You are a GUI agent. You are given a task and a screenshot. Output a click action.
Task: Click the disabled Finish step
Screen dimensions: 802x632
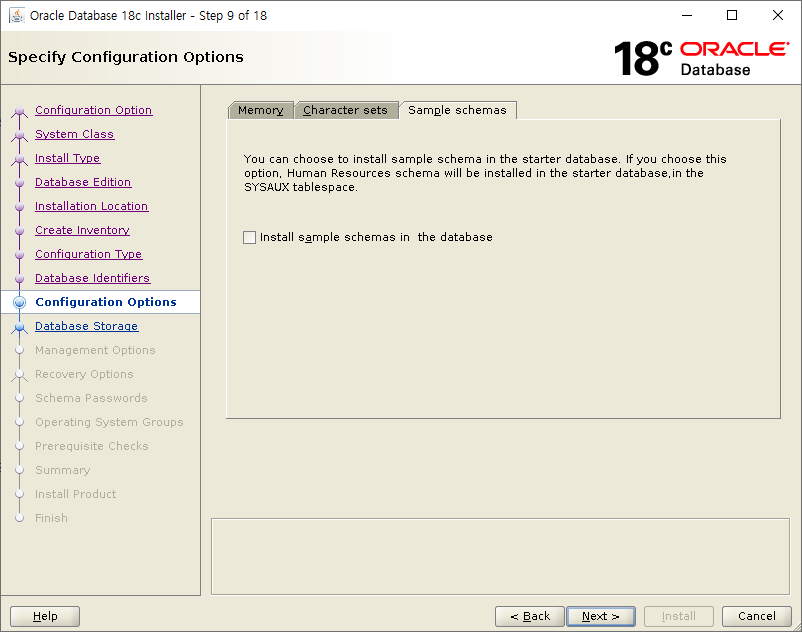click(52, 518)
